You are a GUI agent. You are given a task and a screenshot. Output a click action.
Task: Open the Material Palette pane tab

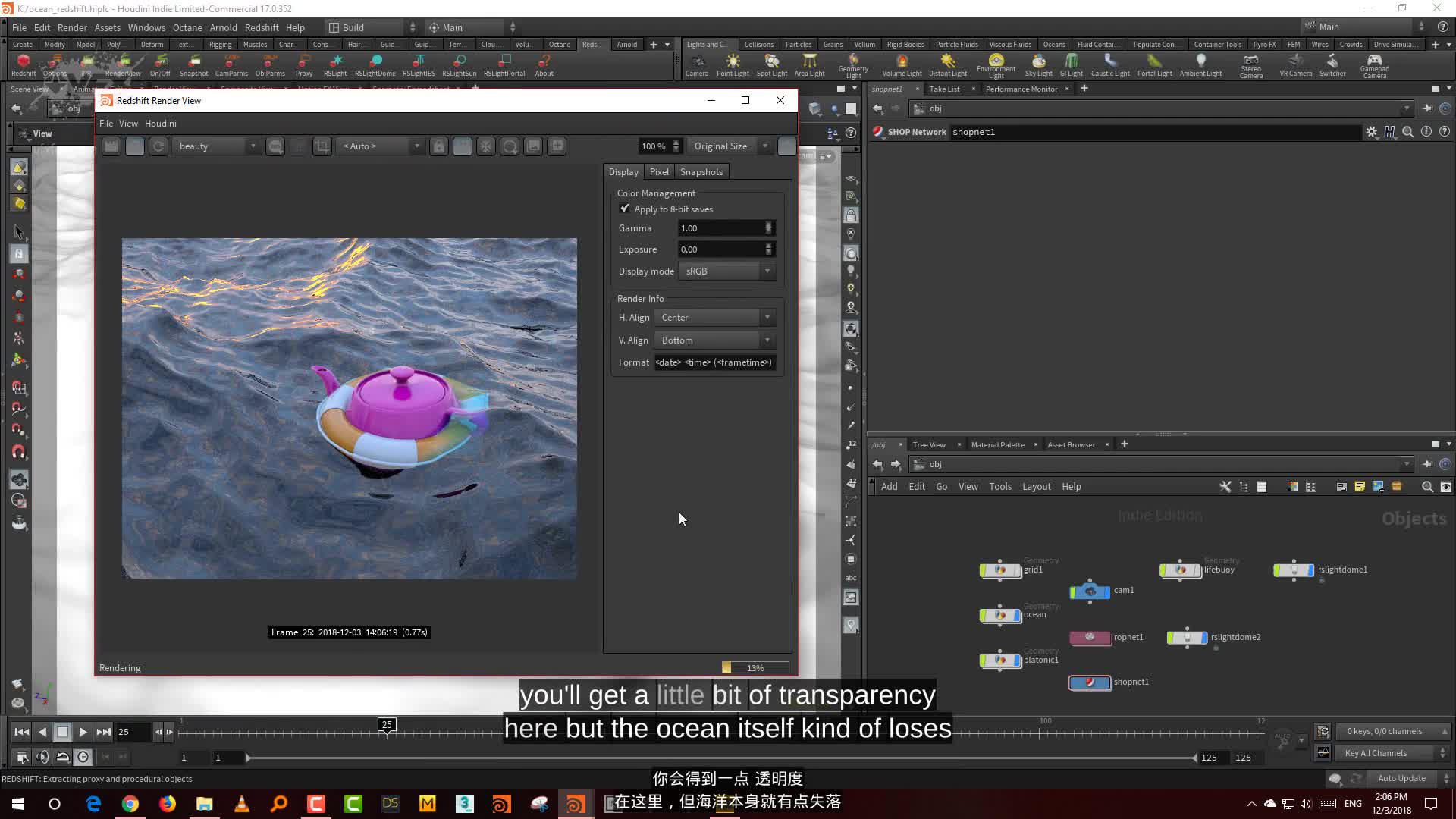coord(997,444)
